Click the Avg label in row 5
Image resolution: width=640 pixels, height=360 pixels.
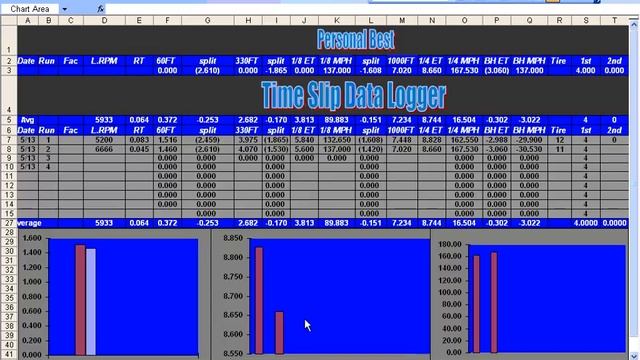pyautogui.click(x=27, y=120)
